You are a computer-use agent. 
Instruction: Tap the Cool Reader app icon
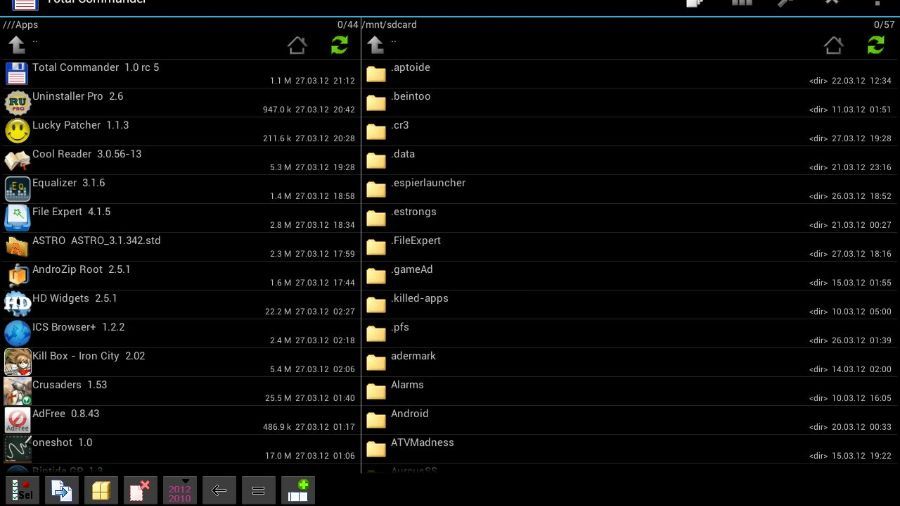[17, 160]
